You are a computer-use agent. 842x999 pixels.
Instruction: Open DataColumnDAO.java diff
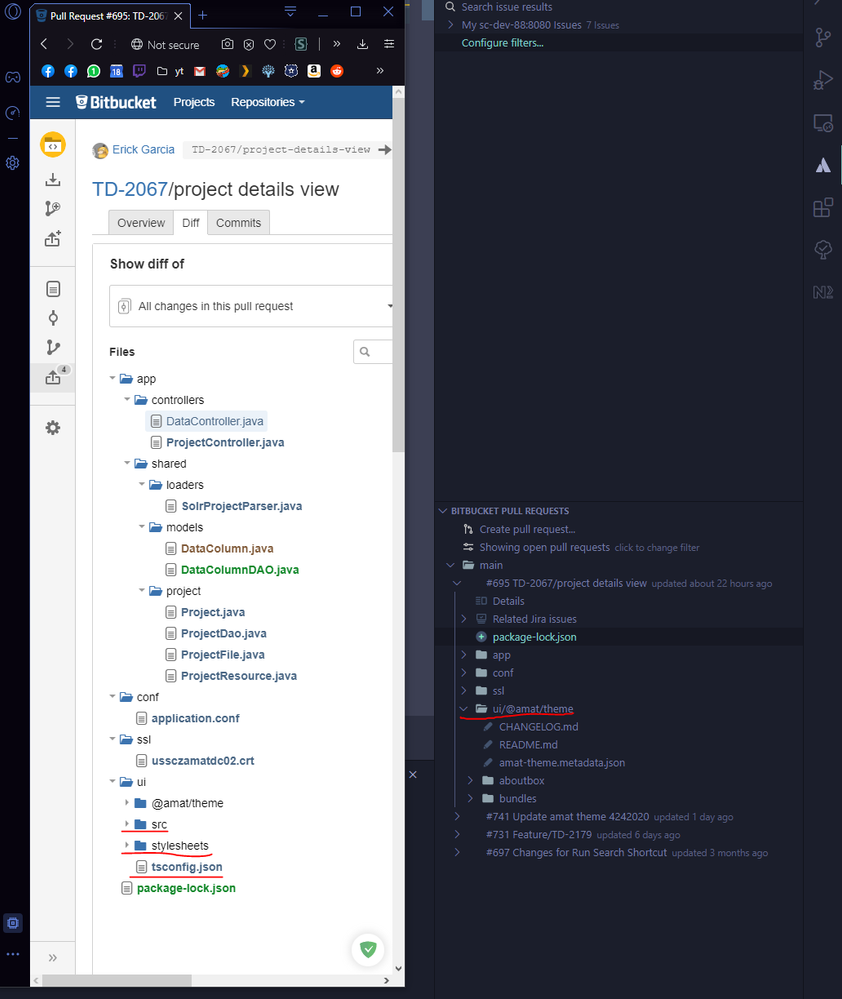coord(239,570)
